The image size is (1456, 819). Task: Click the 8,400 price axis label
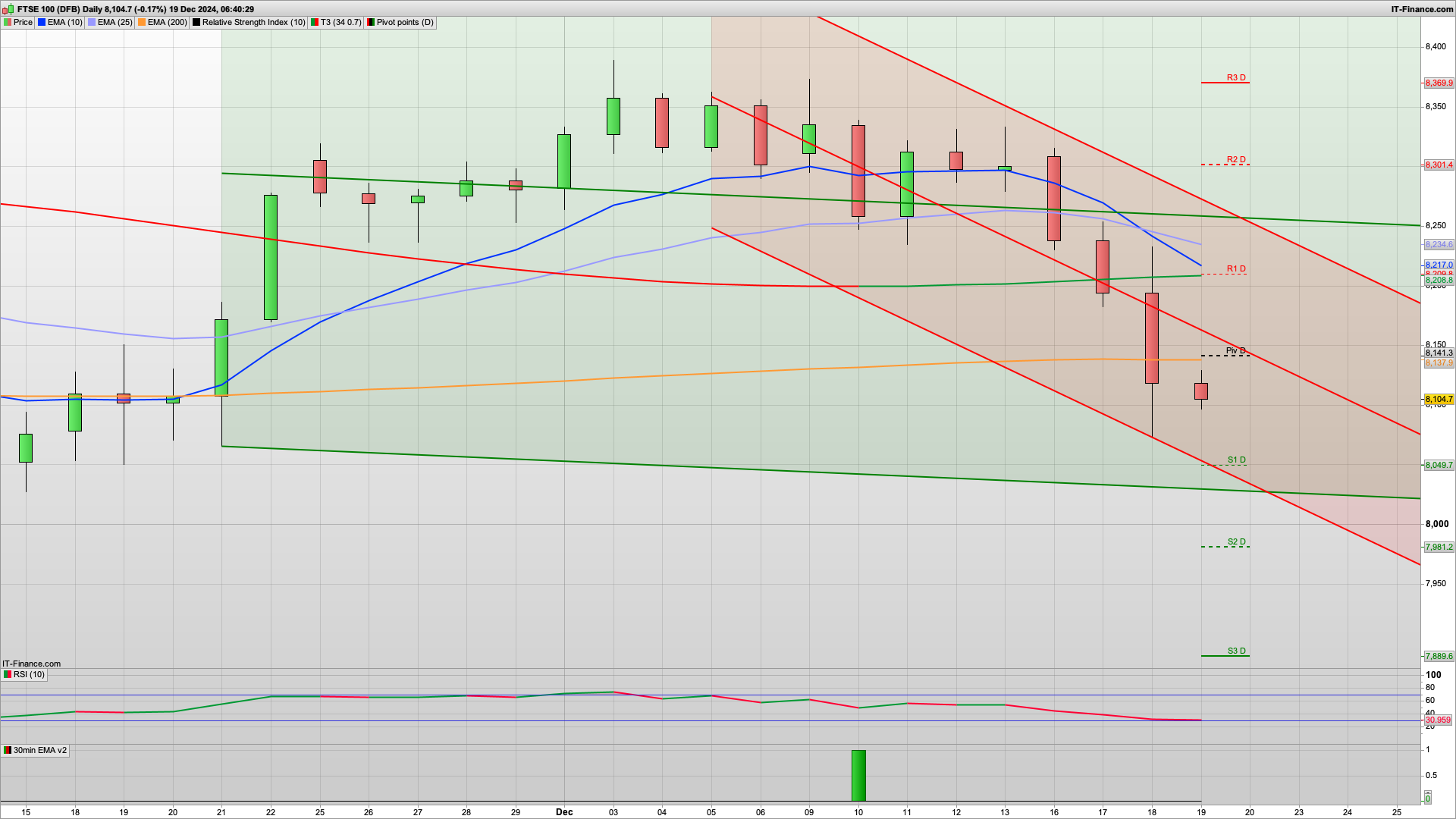1436,47
